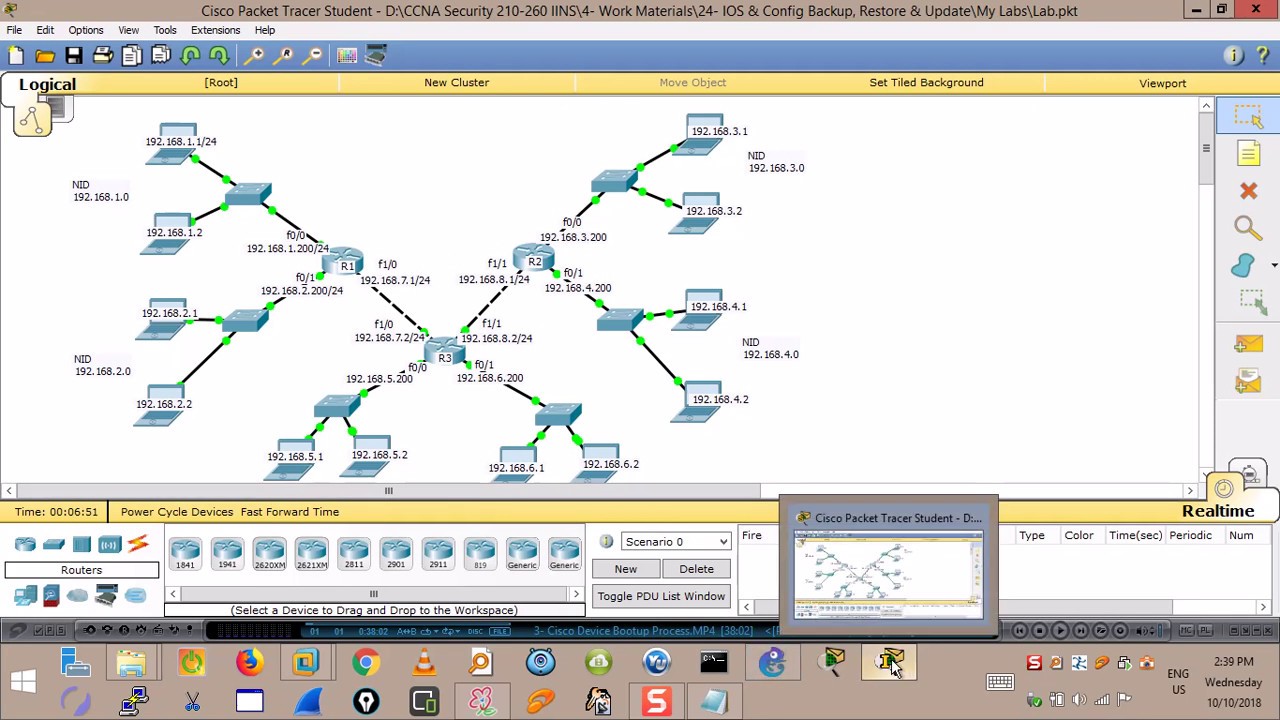Viewport: 1280px width, 720px height.
Task: Select the Wireless Devices category icon
Action: point(110,544)
